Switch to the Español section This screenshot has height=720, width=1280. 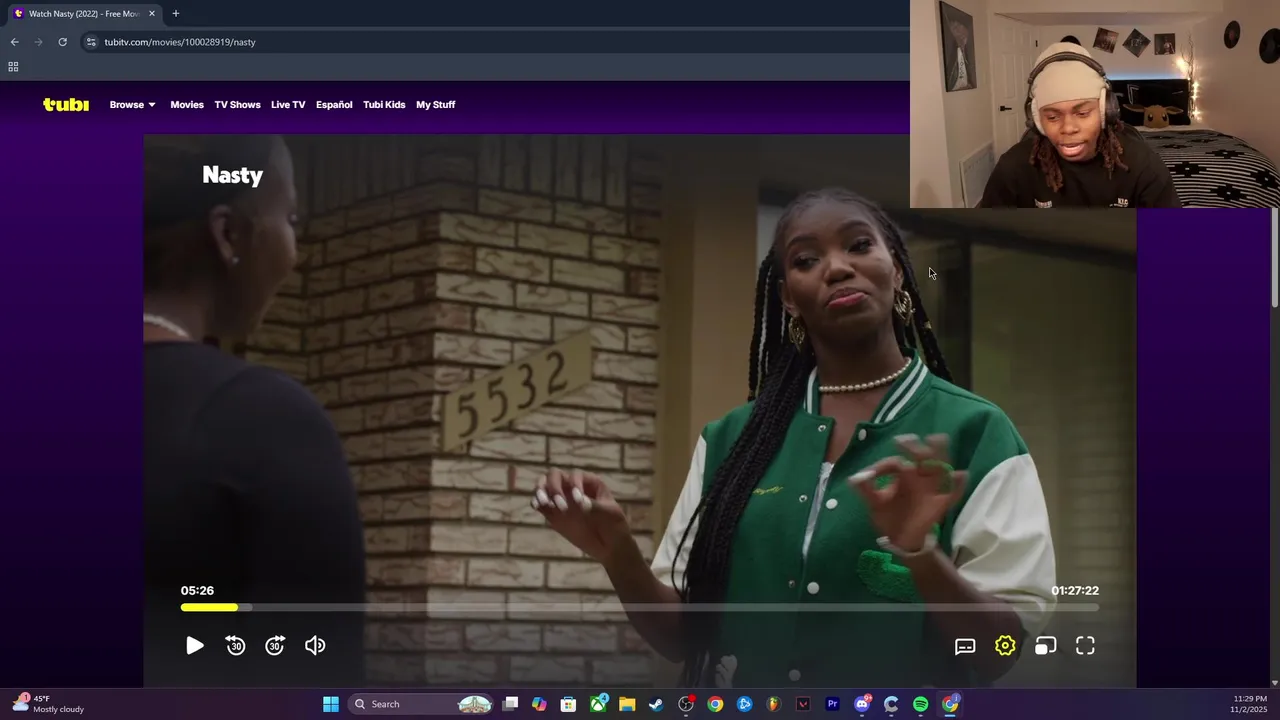click(x=334, y=104)
